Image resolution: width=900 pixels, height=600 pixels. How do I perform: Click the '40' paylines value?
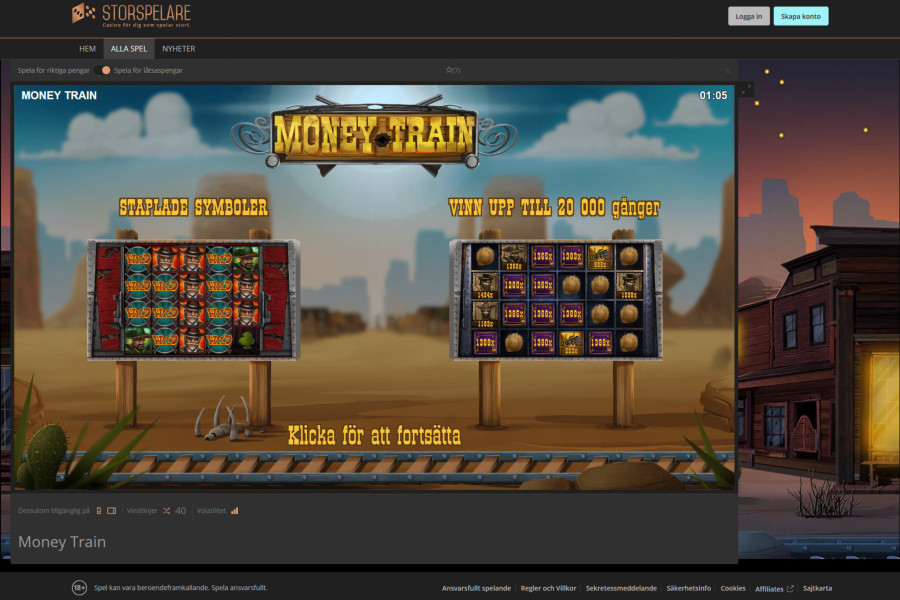pos(180,510)
